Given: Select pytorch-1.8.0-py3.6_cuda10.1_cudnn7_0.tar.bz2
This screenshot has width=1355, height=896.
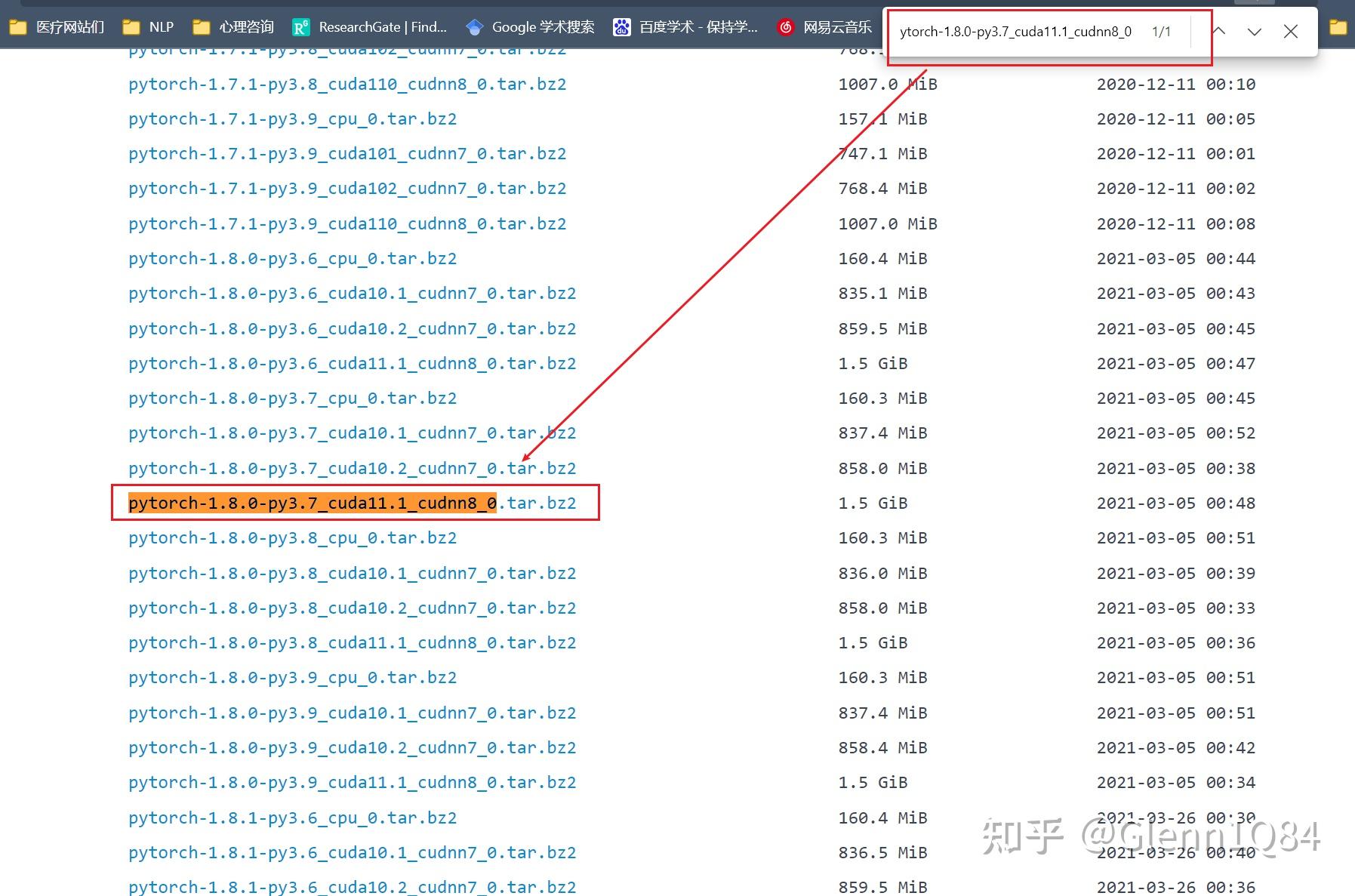Looking at the screenshot, I should (x=351, y=293).
